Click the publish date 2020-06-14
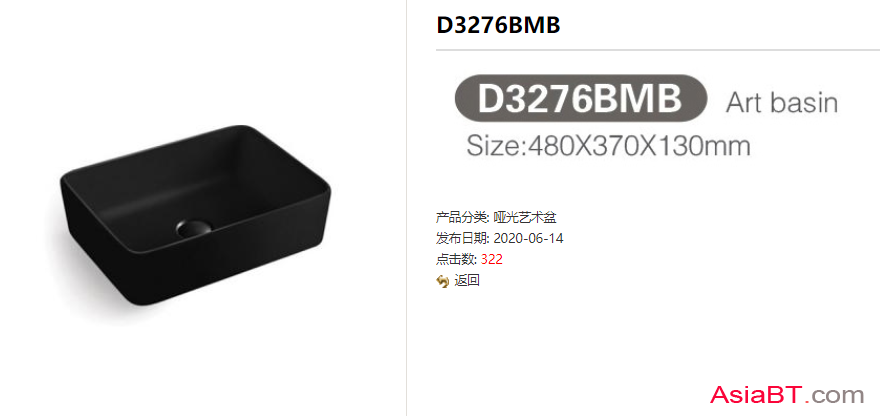The image size is (880, 416). pyautogui.click(x=528, y=239)
